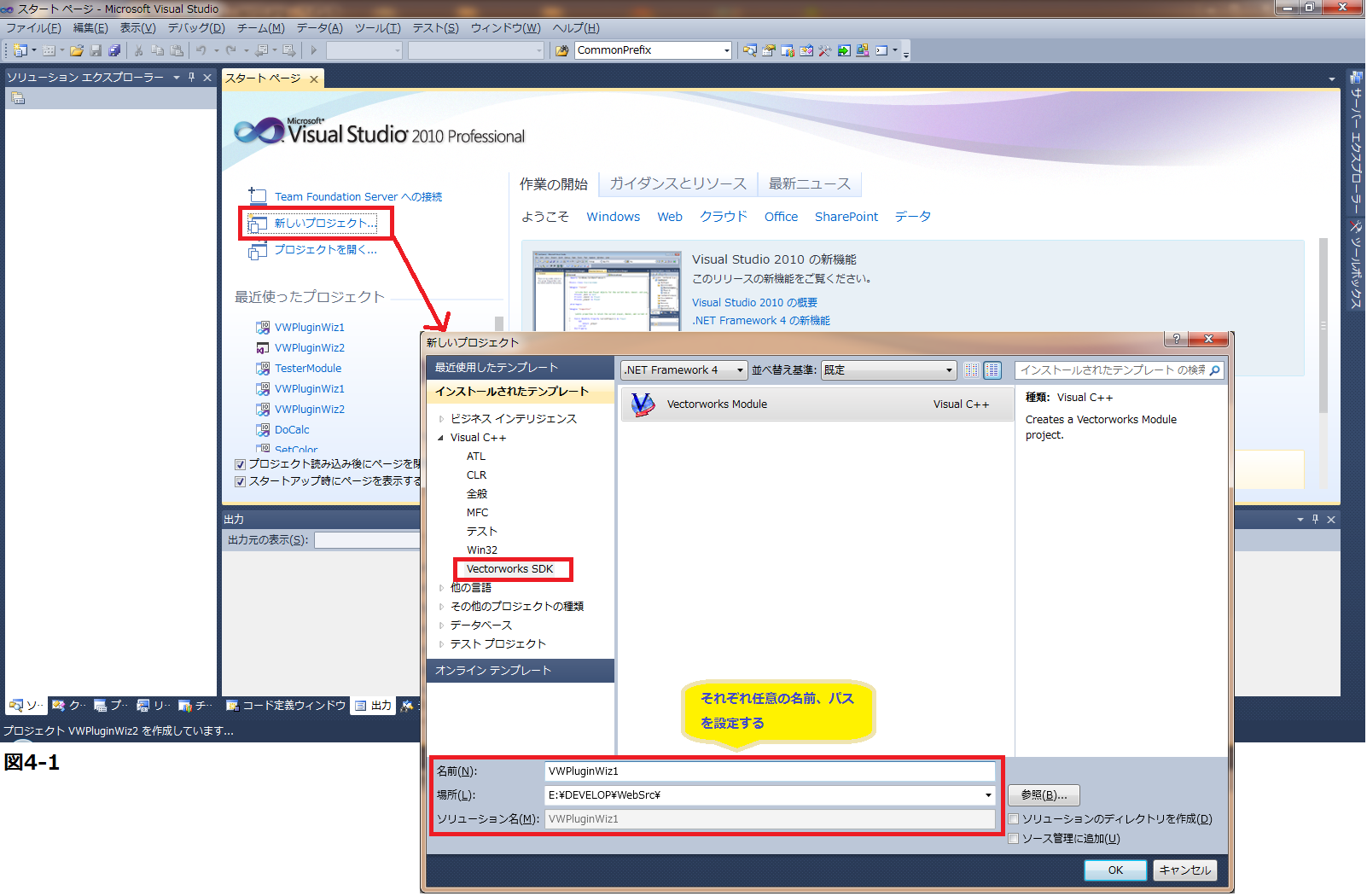1367x896 pixels.
Task: Open the .NET Framework 4 dropdown
Action: [x=684, y=370]
